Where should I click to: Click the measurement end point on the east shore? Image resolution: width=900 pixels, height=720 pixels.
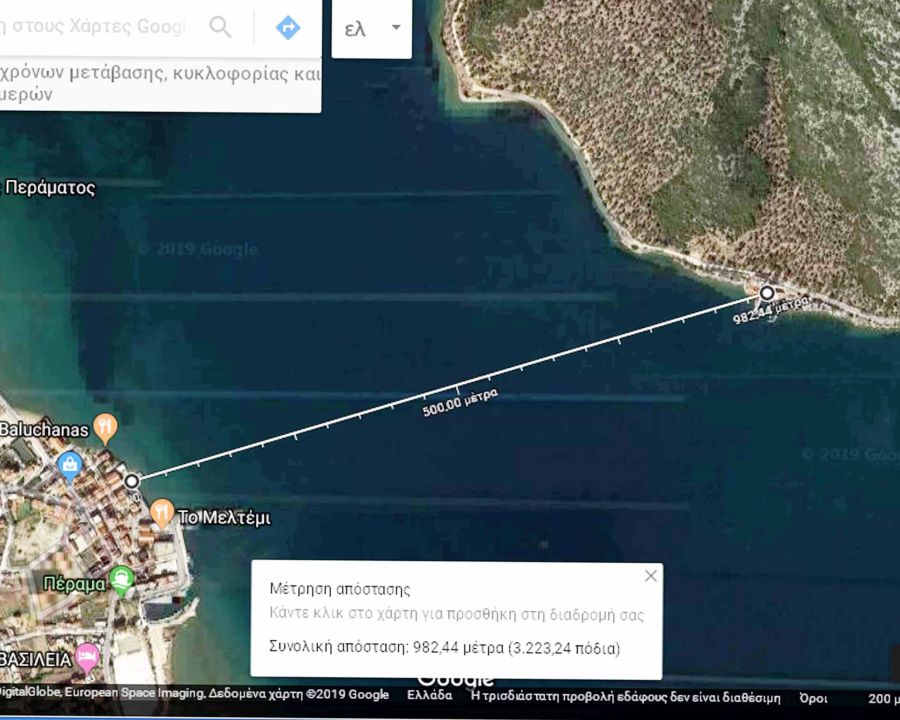click(766, 293)
